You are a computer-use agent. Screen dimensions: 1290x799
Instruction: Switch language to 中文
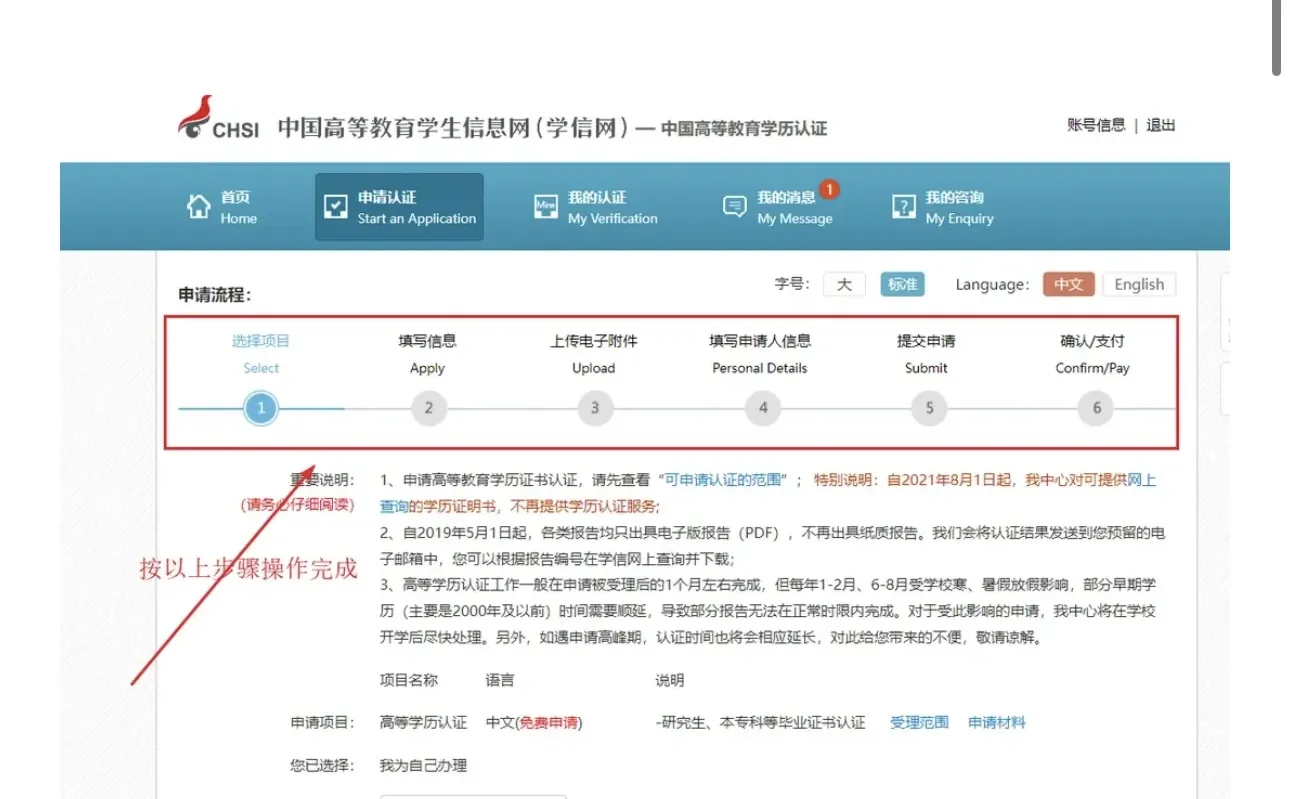[x=1069, y=284]
